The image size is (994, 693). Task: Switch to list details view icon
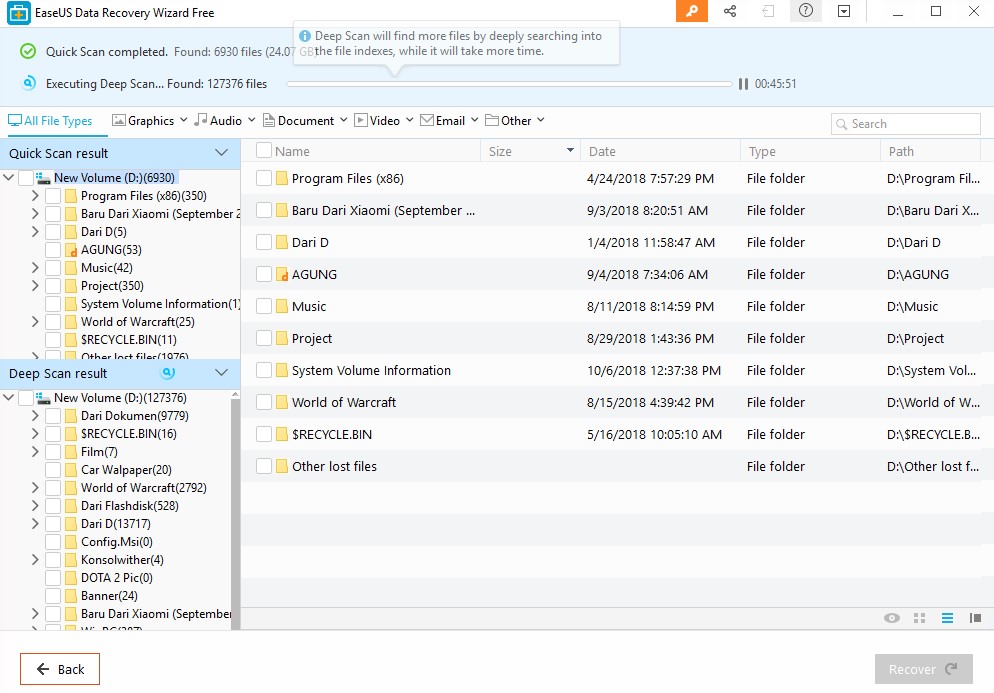coord(947,618)
